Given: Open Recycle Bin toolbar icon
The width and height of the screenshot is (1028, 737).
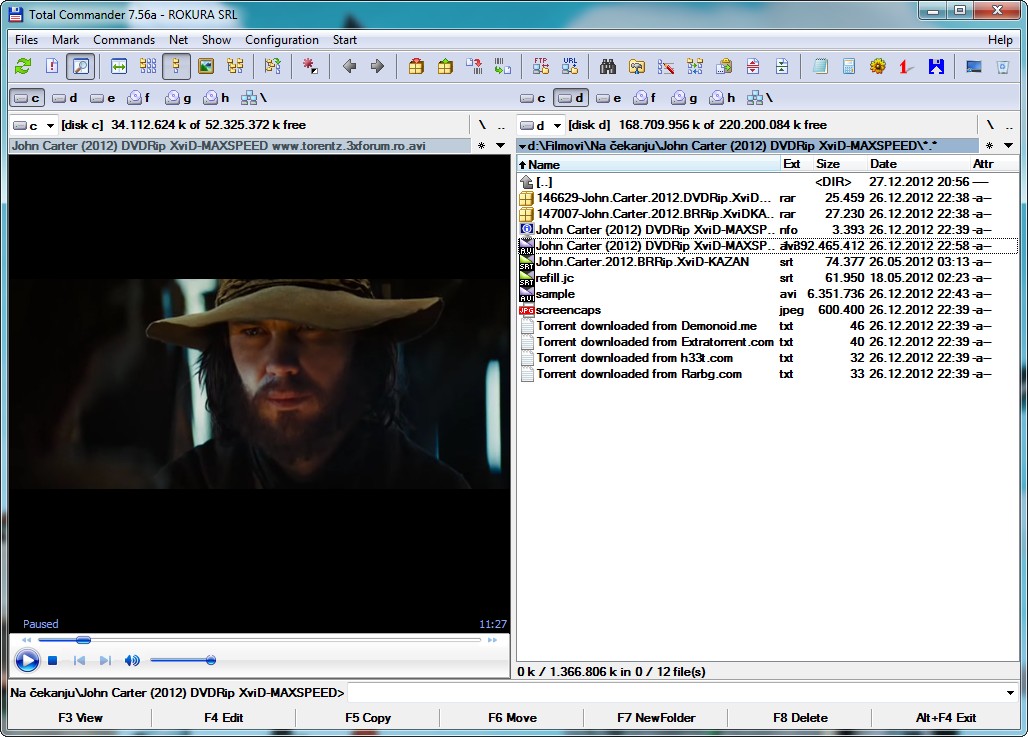Looking at the screenshot, I should click(1002, 66).
